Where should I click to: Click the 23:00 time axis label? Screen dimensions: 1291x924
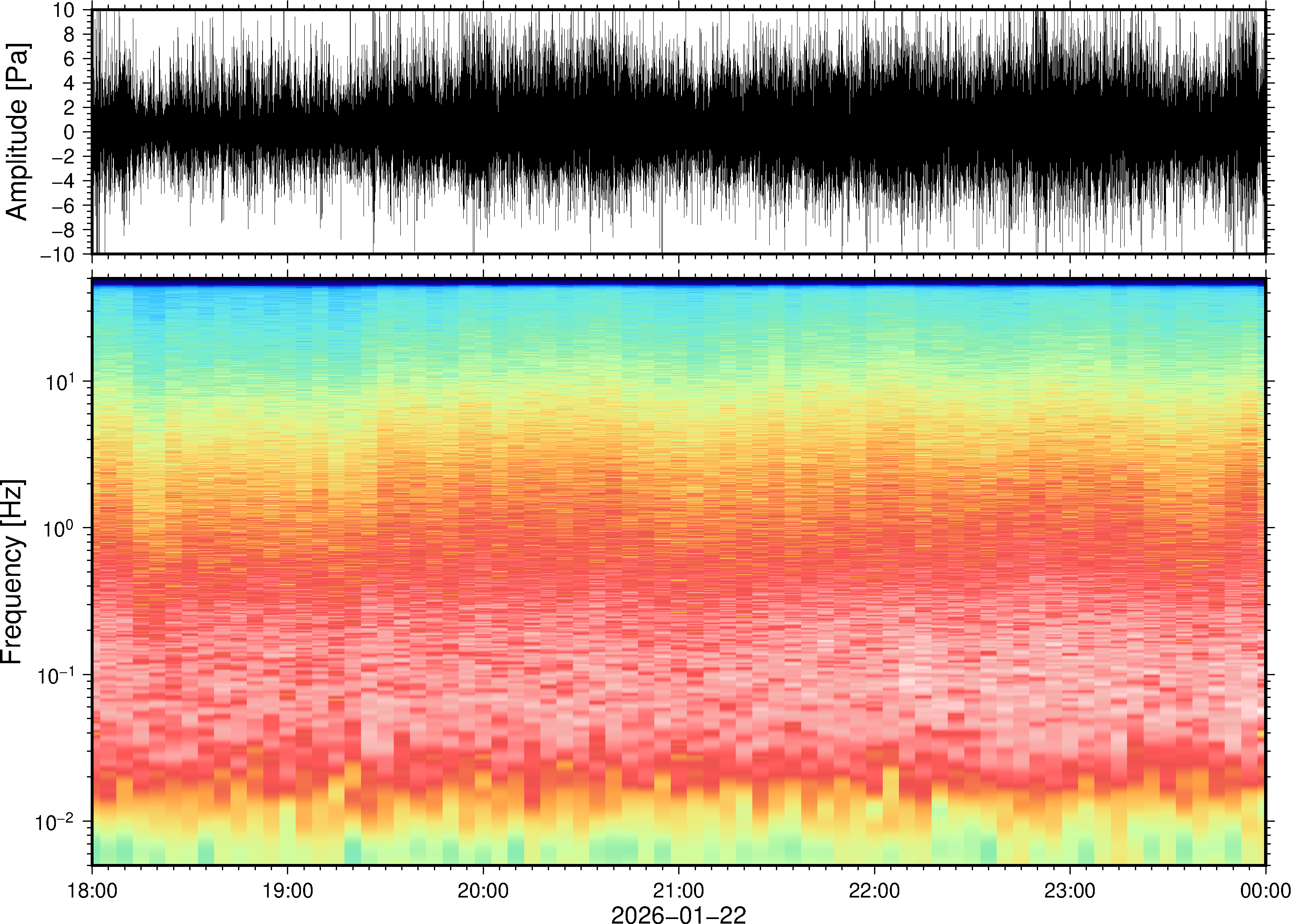point(1069,890)
